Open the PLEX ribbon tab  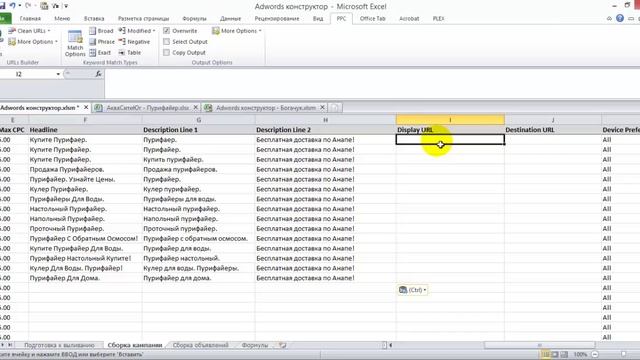438,18
